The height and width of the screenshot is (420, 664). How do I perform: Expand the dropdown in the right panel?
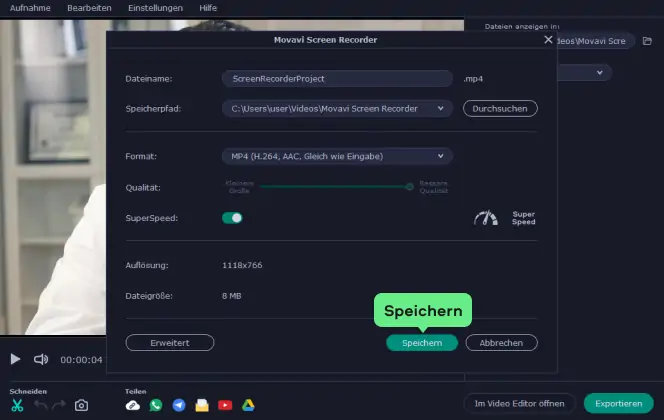pyautogui.click(x=600, y=72)
